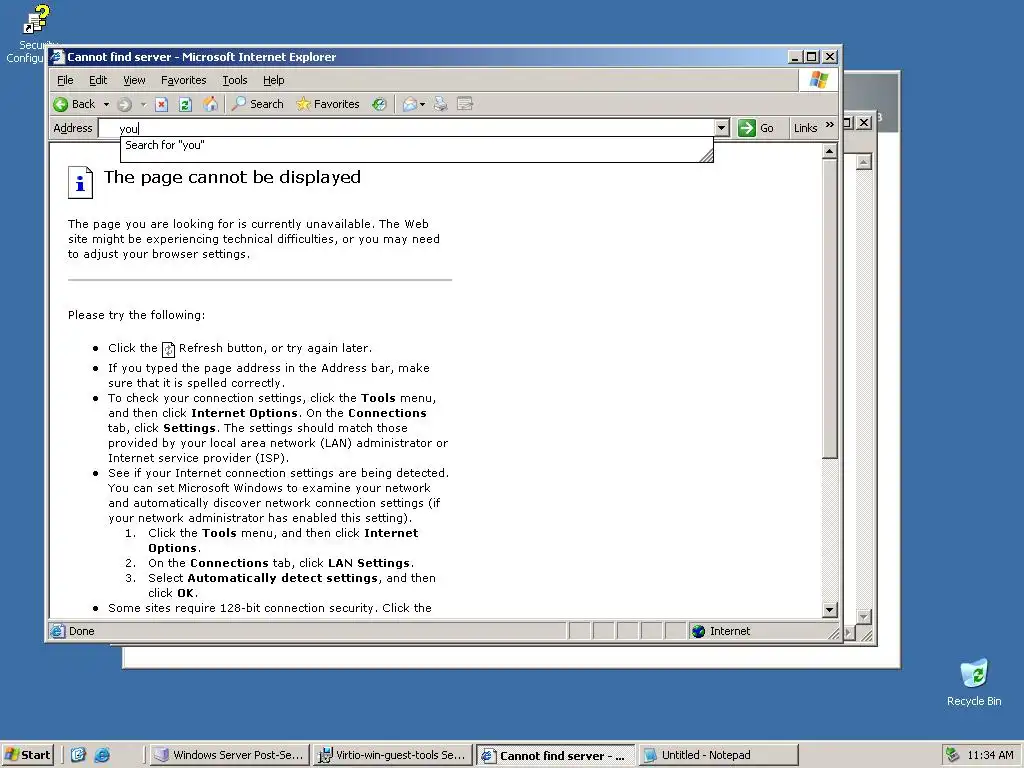Click the History toolbar icon

[x=379, y=104]
